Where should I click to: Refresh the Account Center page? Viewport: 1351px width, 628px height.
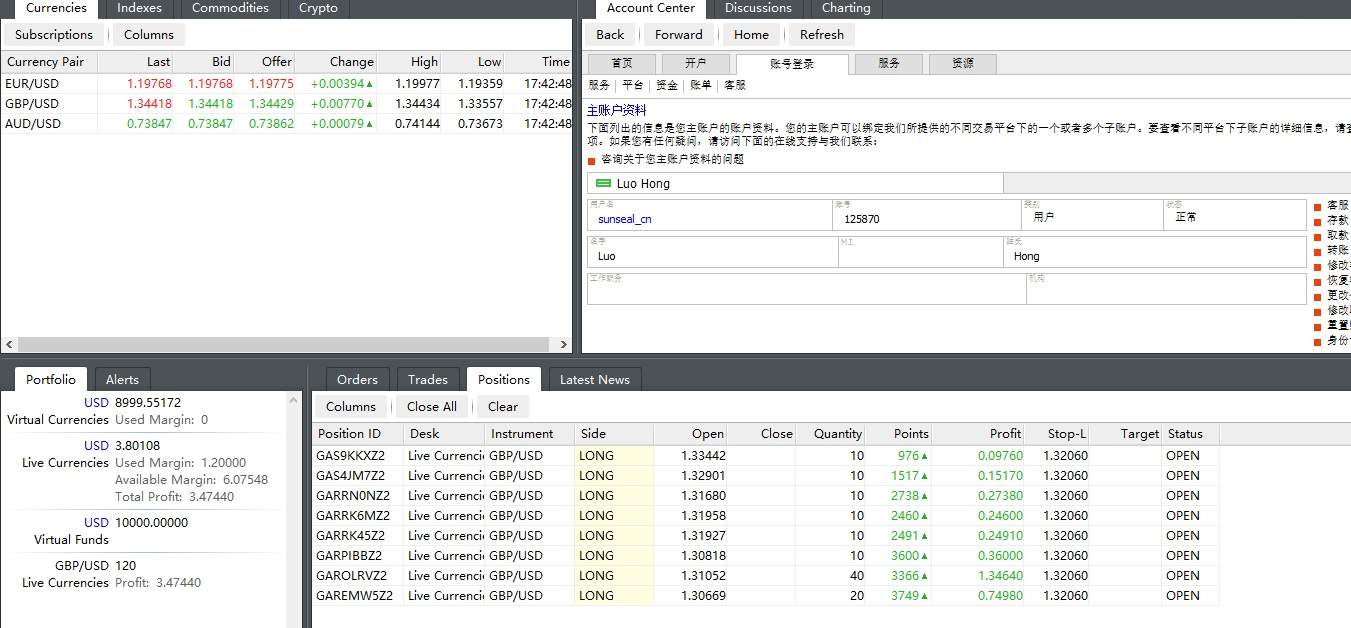(822, 35)
